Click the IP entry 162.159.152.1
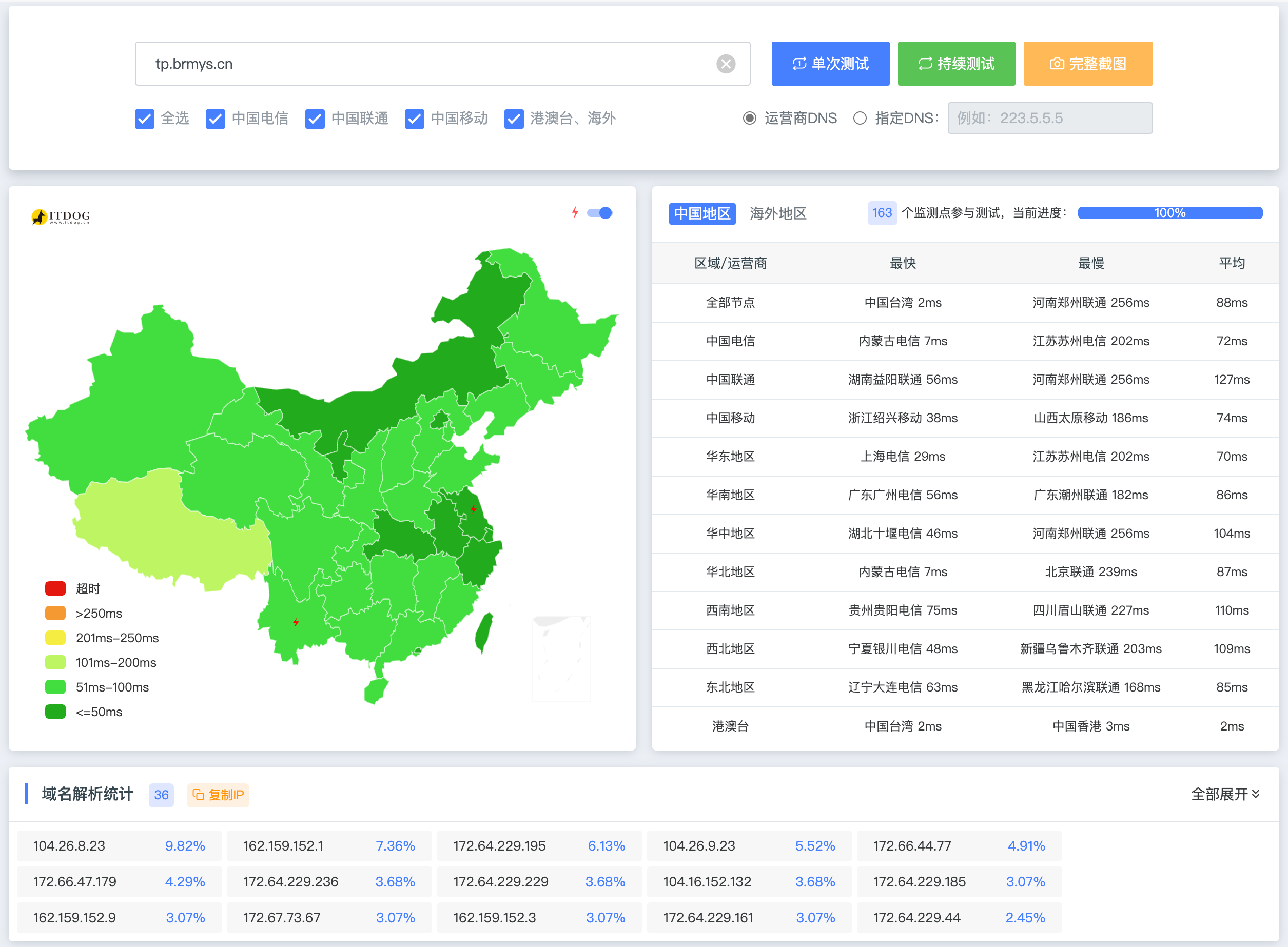This screenshot has height=947, width=1288. (329, 845)
